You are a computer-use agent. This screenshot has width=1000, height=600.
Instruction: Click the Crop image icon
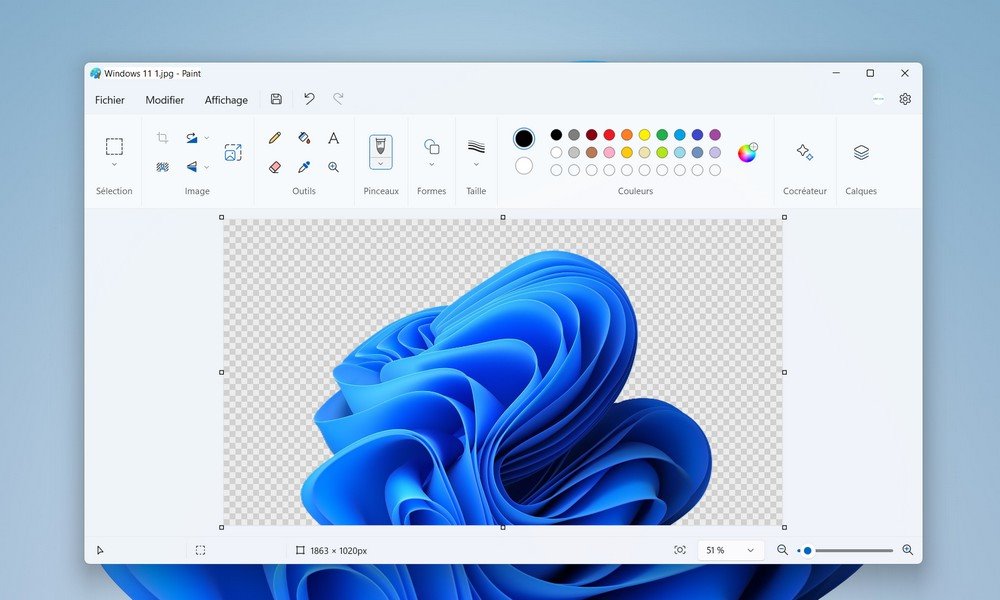click(162, 138)
